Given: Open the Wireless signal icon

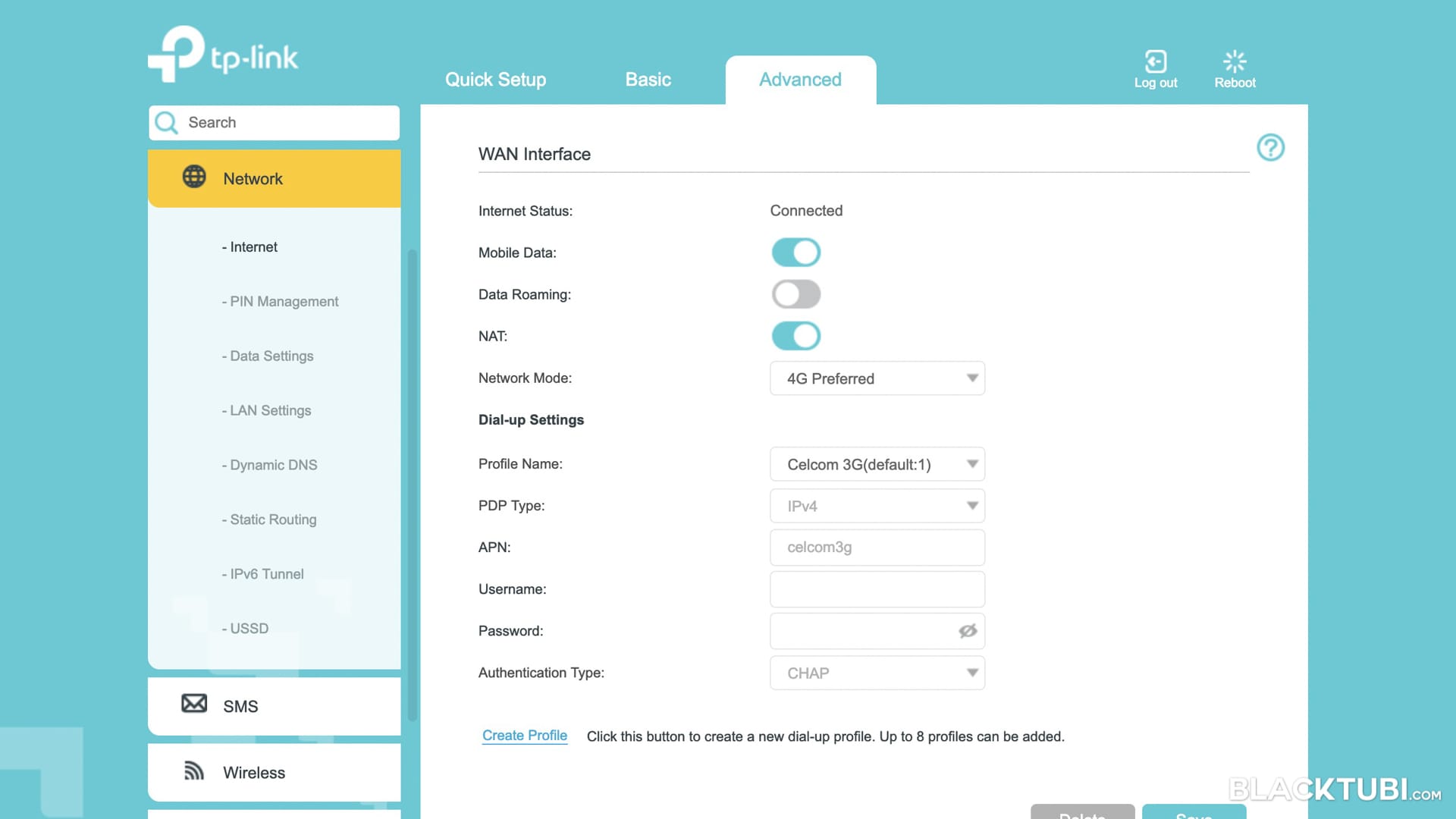Looking at the screenshot, I should click(x=194, y=771).
